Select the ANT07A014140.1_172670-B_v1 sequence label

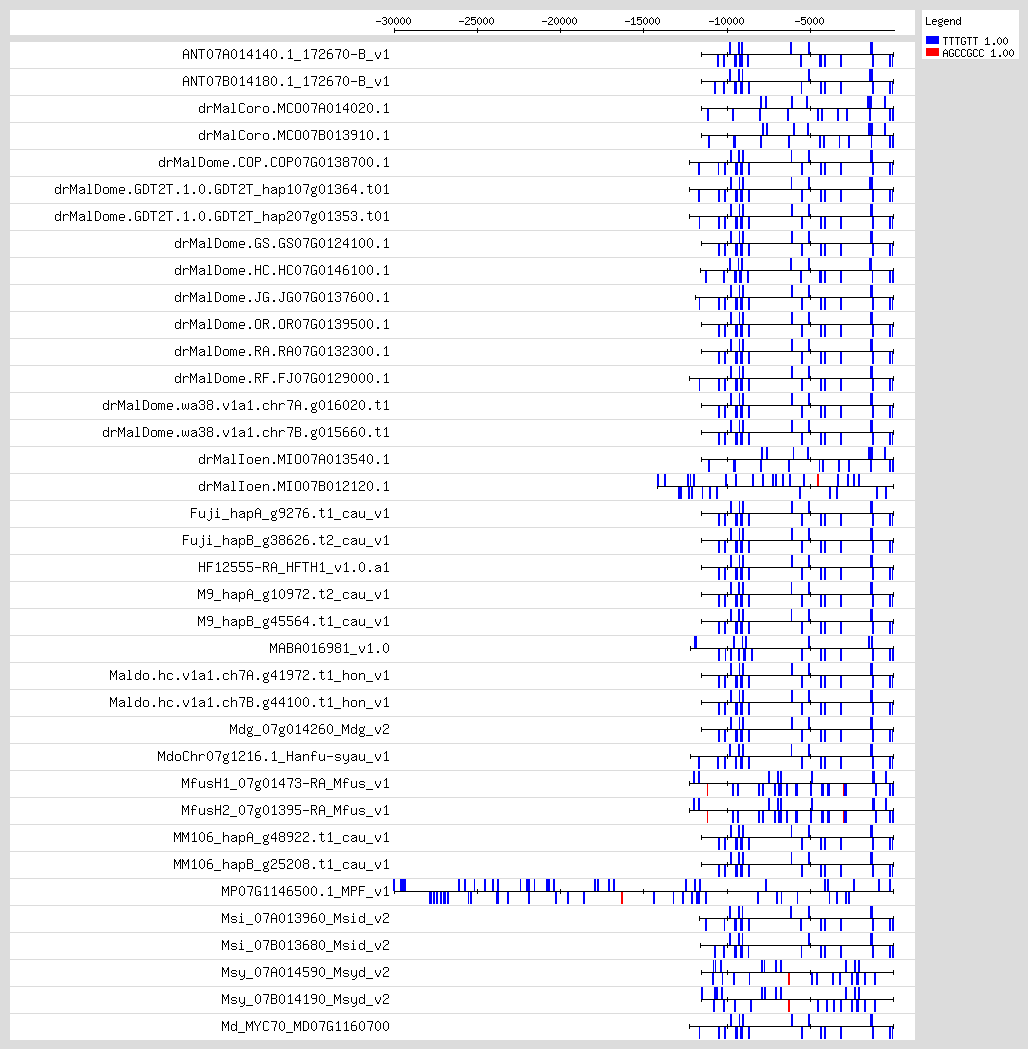pyautogui.click(x=285, y=54)
